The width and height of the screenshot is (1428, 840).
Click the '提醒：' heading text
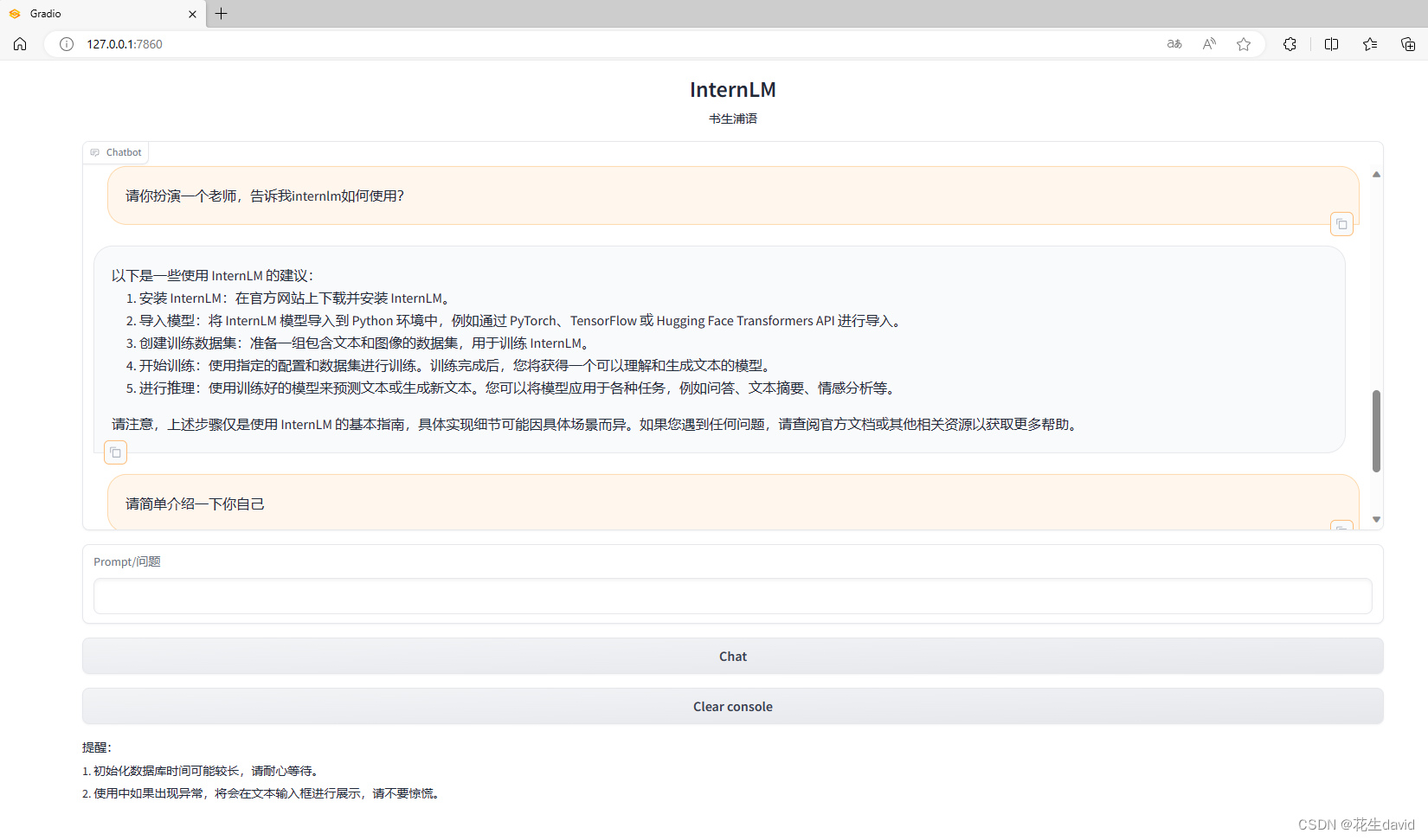[x=97, y=747]
